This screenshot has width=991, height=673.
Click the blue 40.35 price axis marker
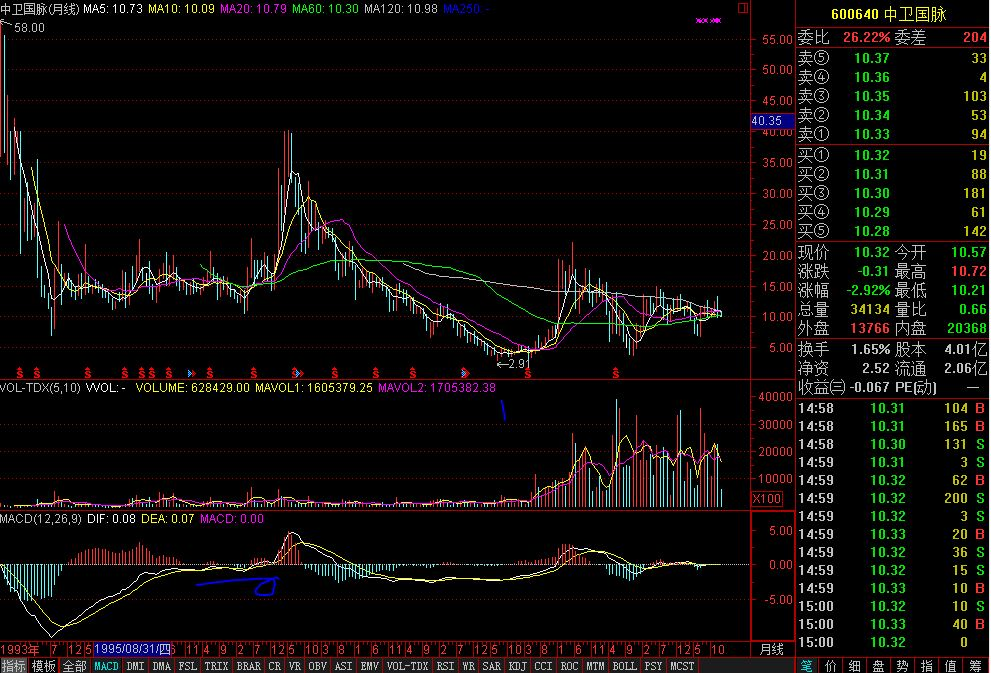pos(767,121)
